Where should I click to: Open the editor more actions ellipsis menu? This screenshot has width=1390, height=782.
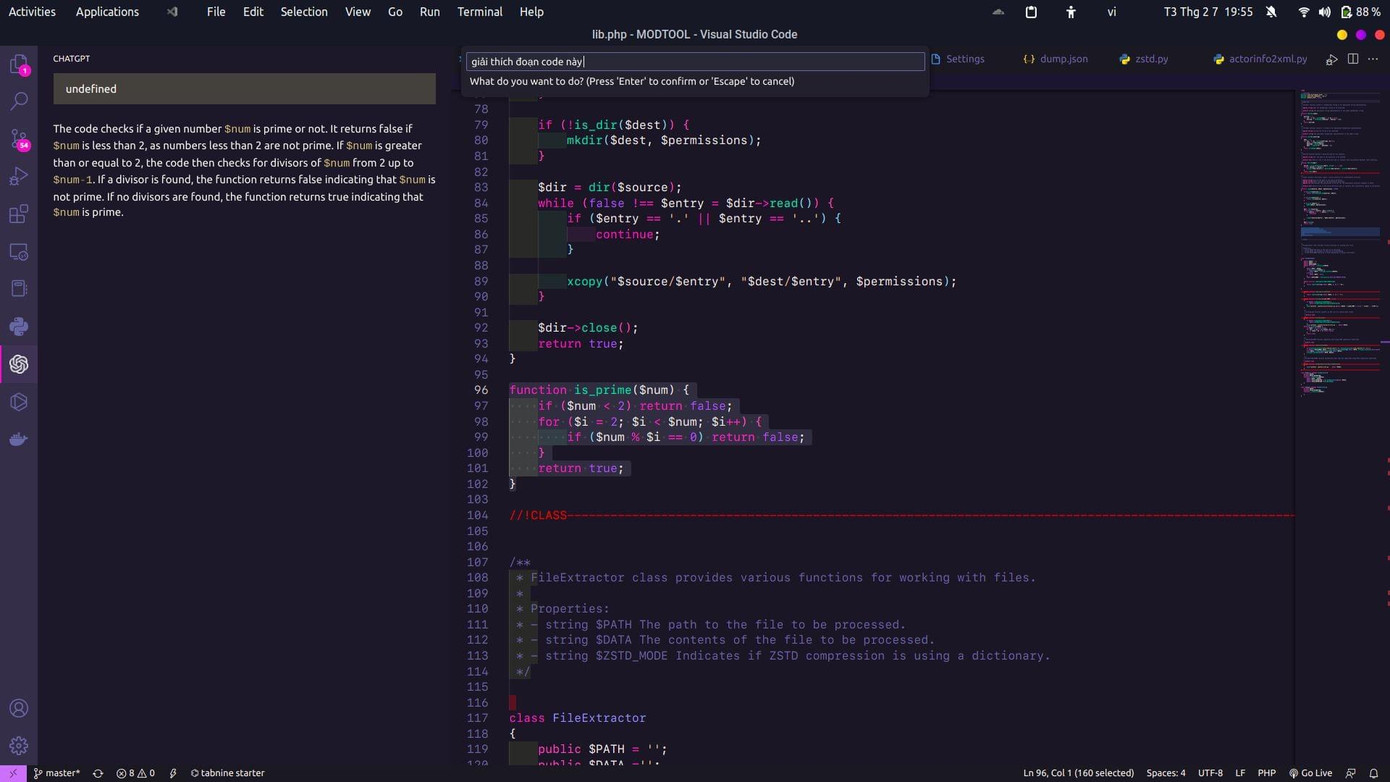(1374, 59)
